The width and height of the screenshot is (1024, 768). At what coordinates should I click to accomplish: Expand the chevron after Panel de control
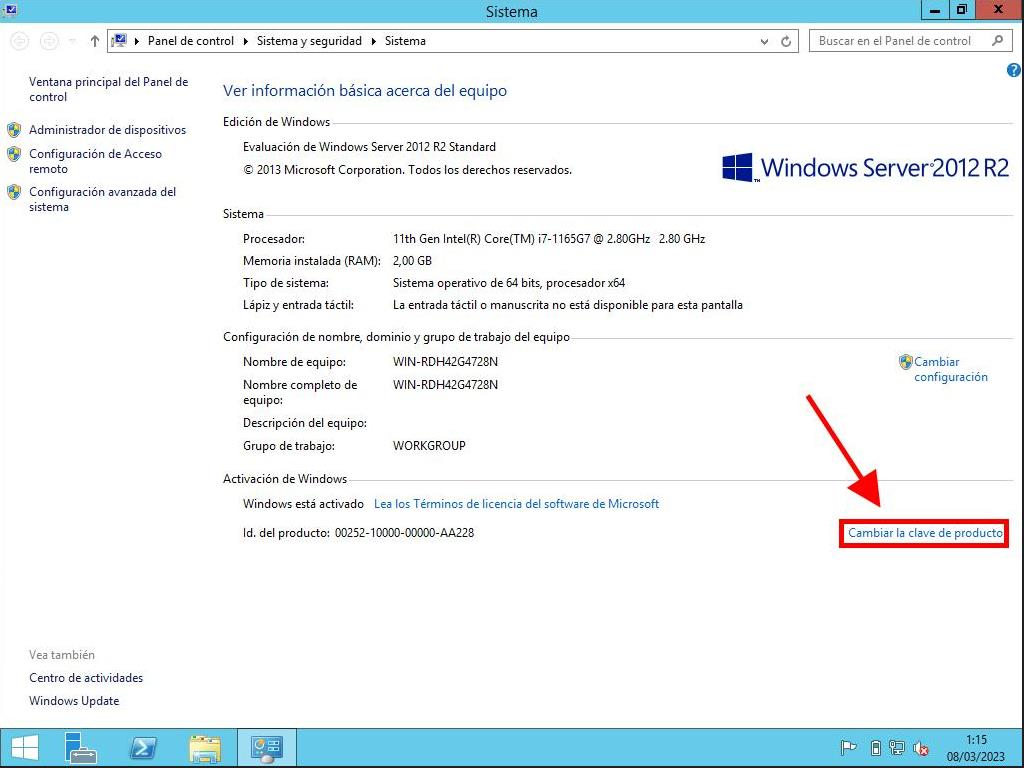246,41
